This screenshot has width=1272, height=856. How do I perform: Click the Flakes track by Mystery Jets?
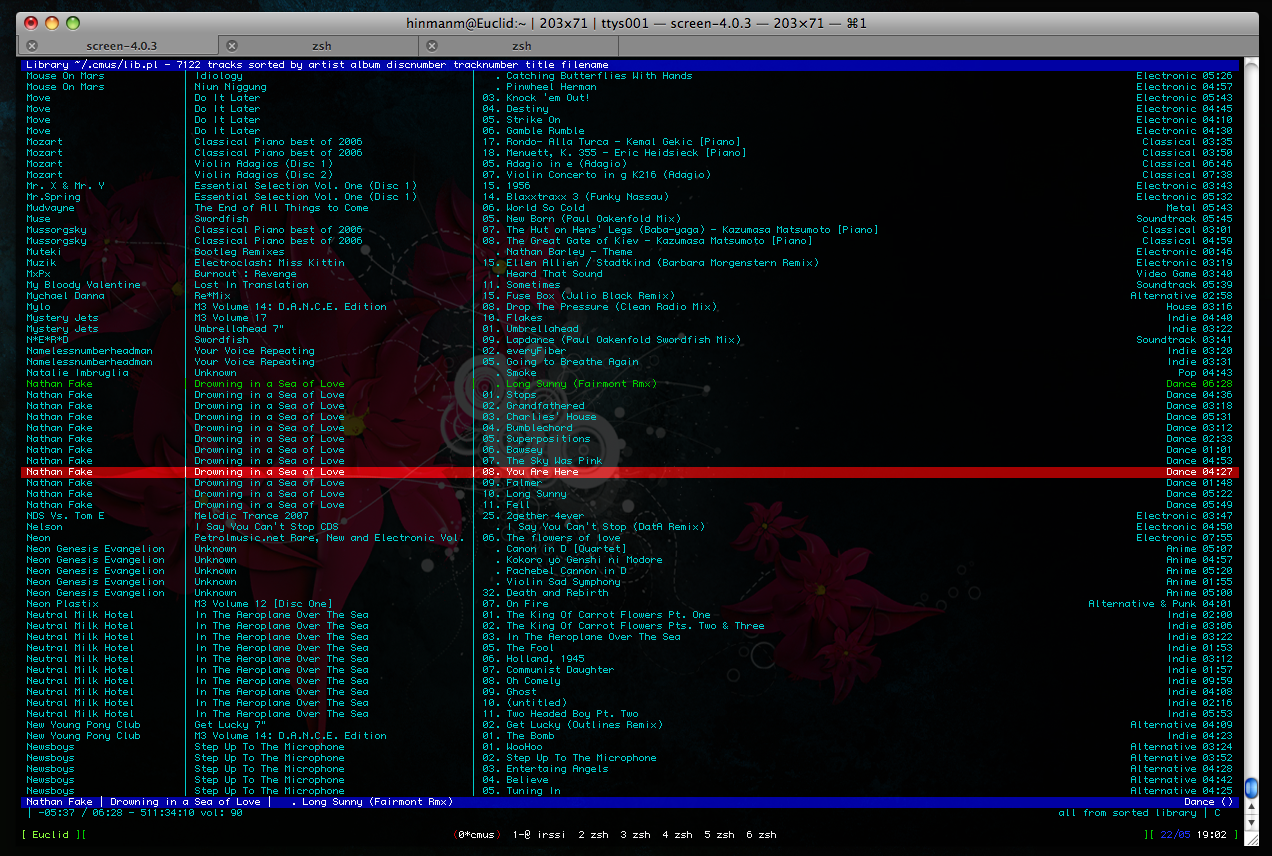coord(524,318)
